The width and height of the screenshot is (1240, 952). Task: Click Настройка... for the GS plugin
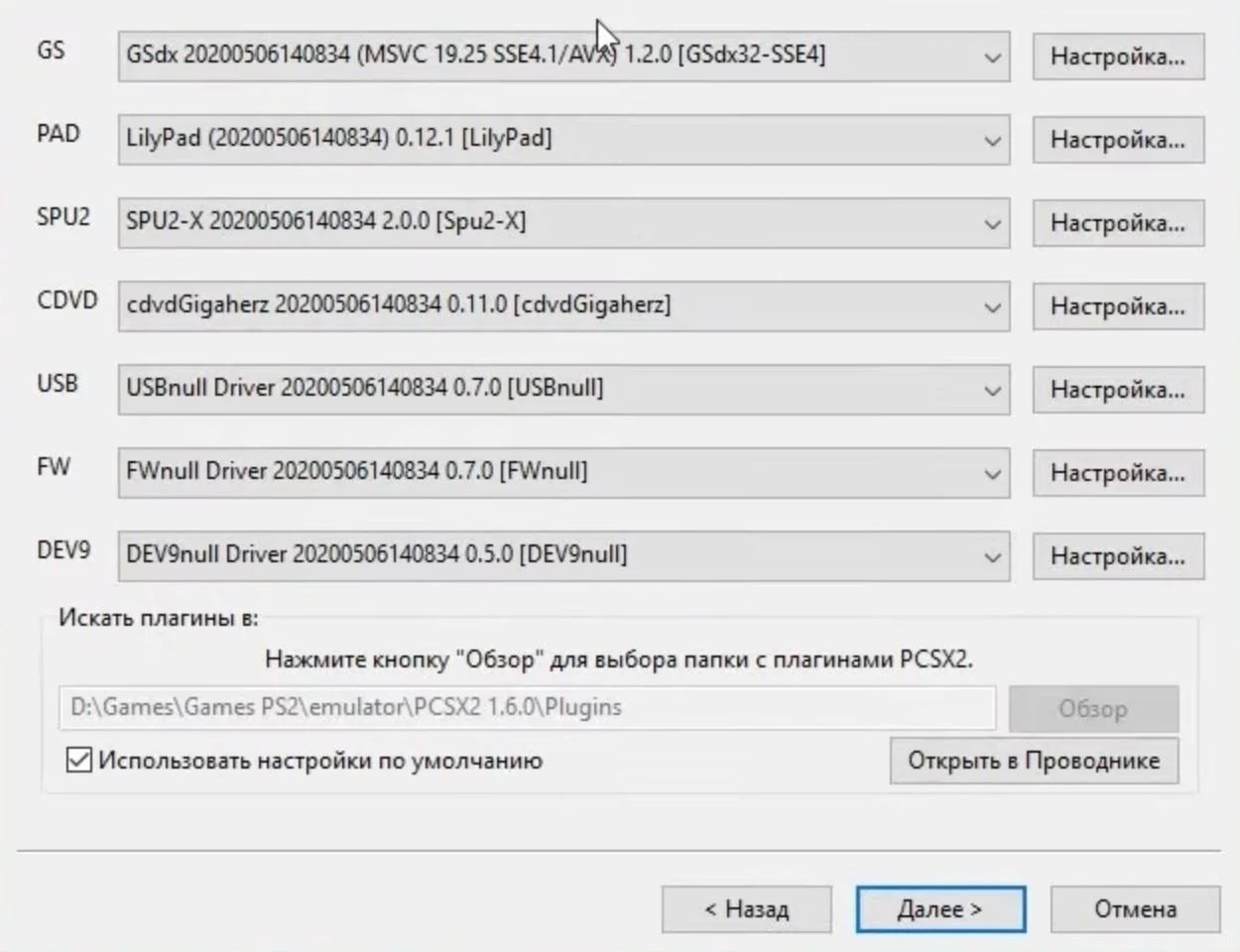pyautogui.click(x=1118, y=57)
